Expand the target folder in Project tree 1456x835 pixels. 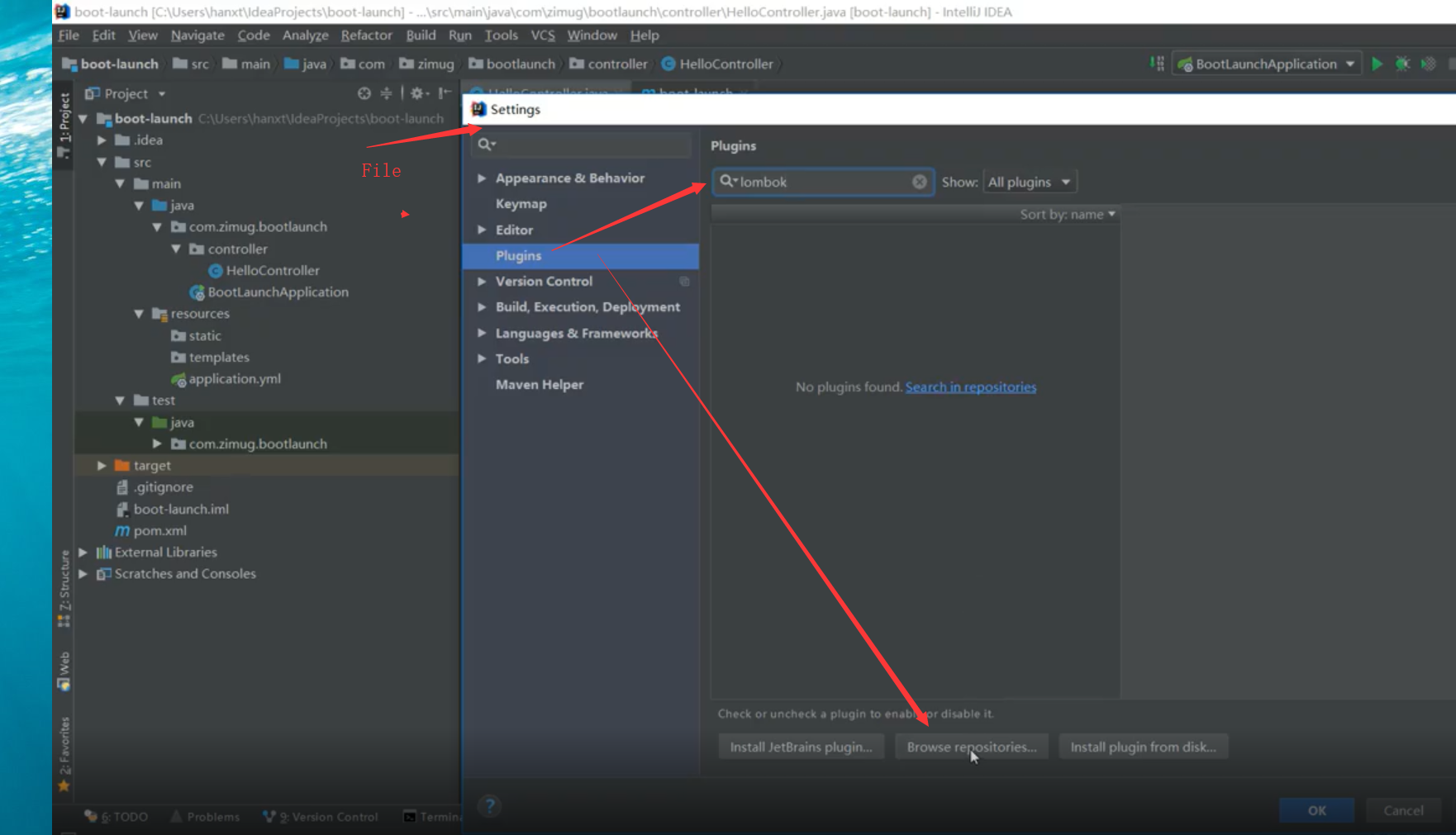102,466
